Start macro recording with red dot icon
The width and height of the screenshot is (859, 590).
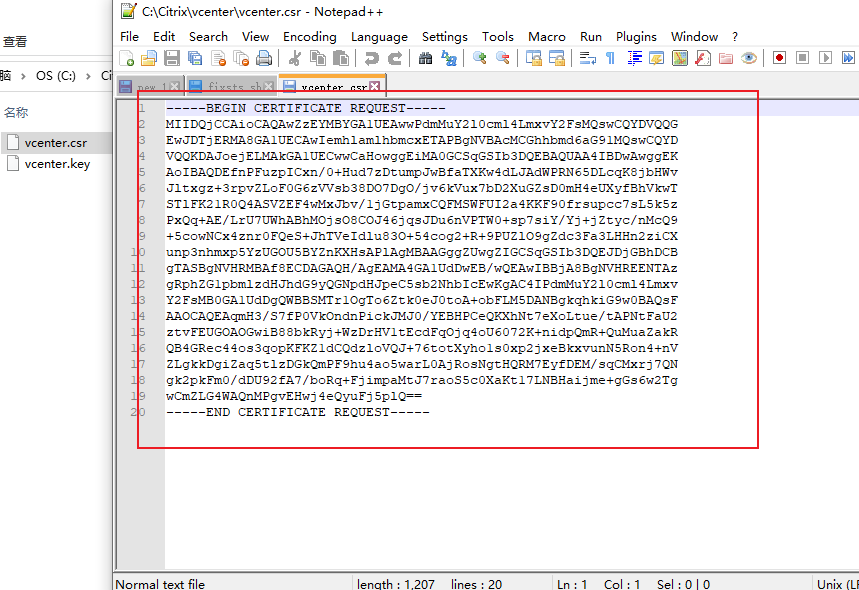click(779, 59)
